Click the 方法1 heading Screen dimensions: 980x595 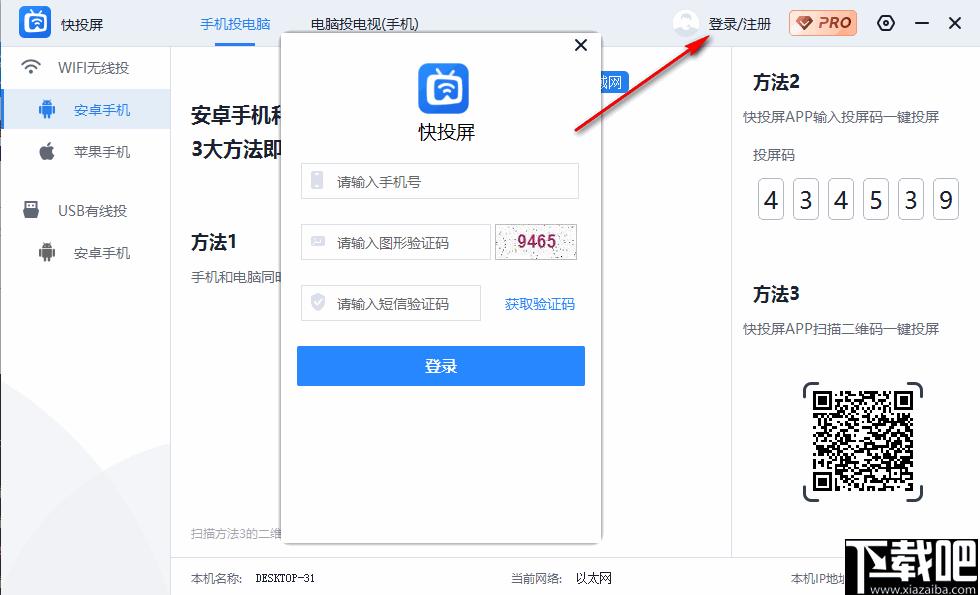point(214,242)
